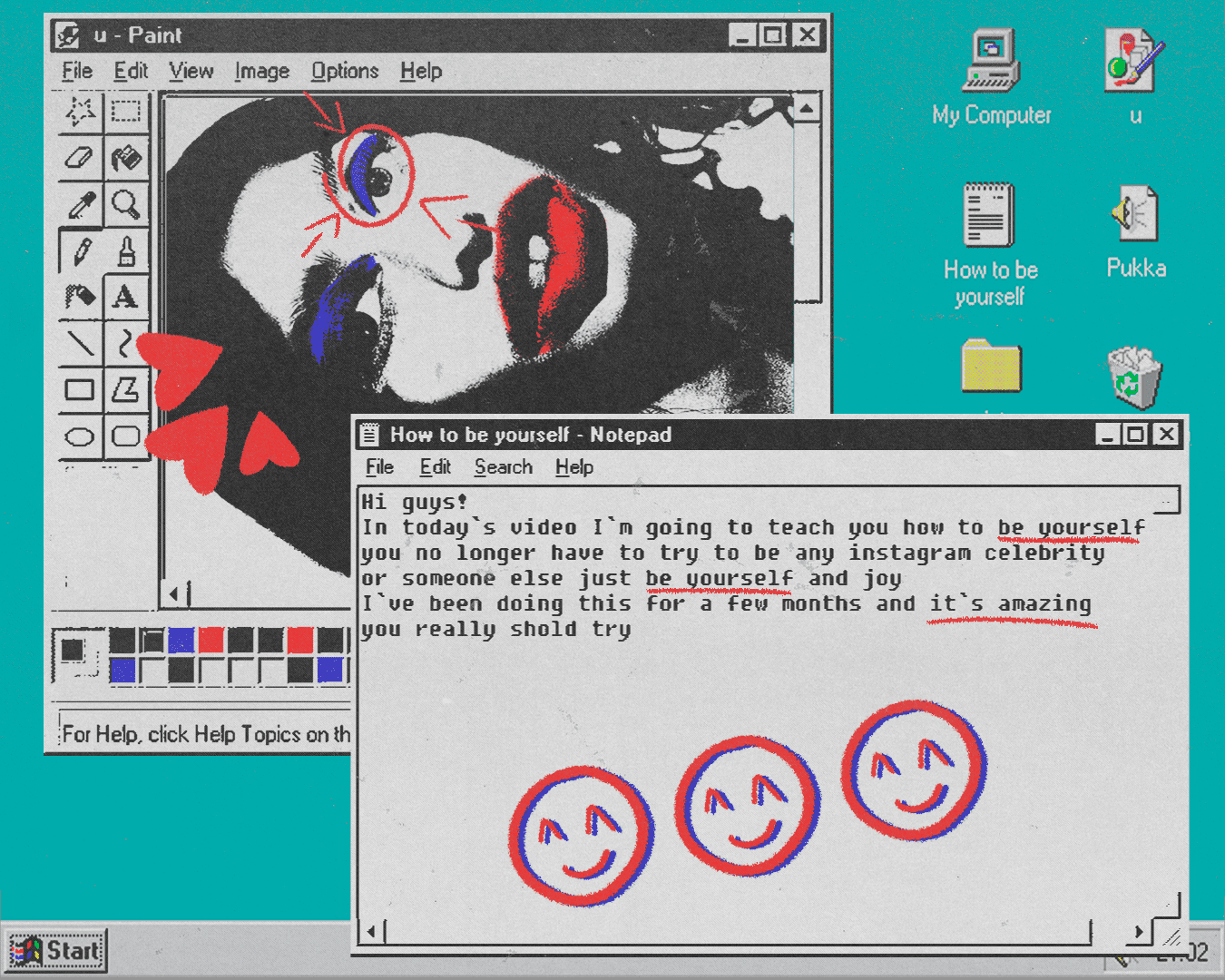Click Notepad's horizontal scrollbar left arrow
1225x980 pixels.
click(x=372, y=932)
